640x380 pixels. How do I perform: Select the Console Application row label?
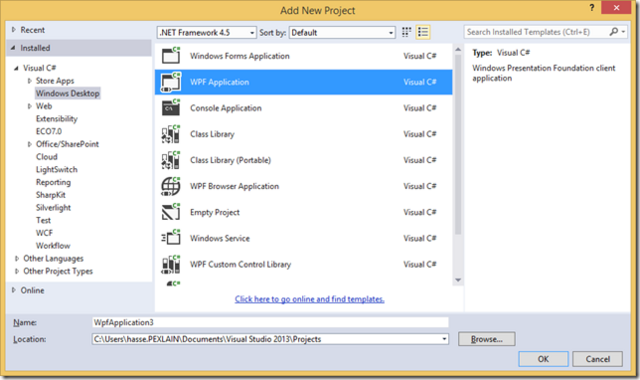pyautogui.click(x=226, y=108)
